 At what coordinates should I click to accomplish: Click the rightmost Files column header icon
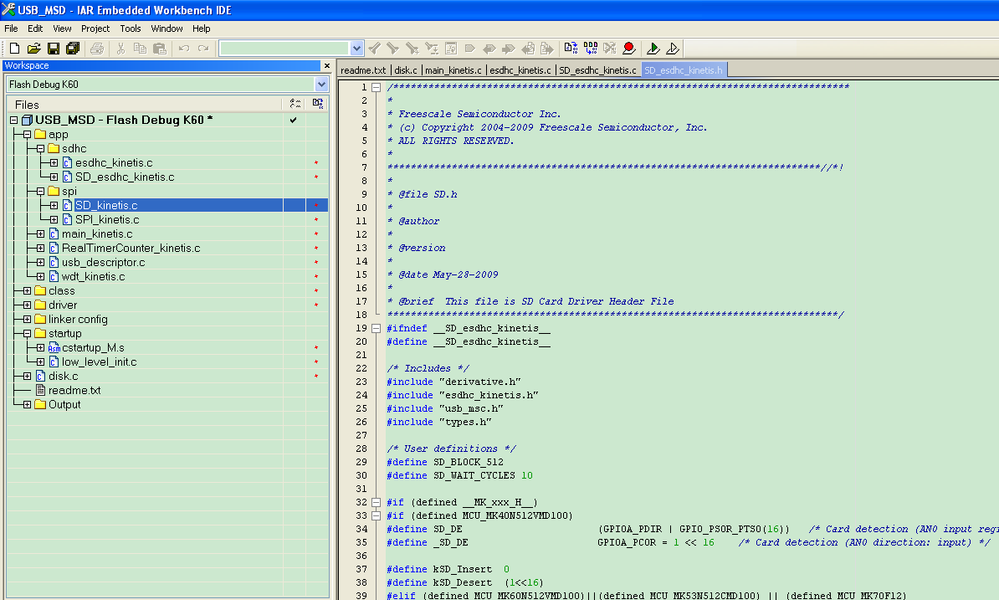click(318, 104)
